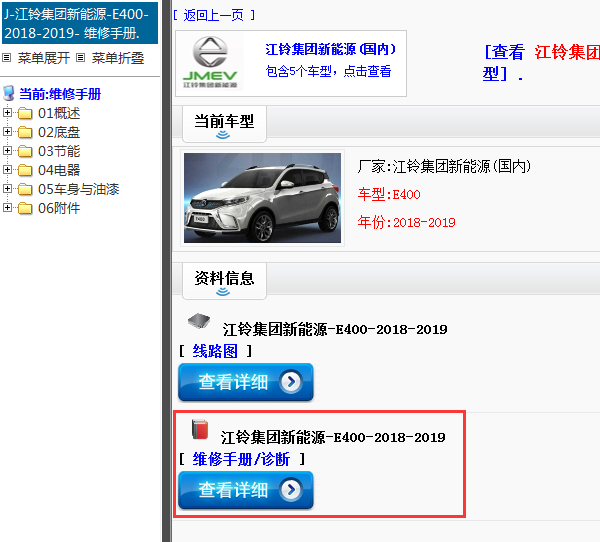600x542 pixels.
Task: Click the 年份:2018-2019 text
Action: coord(406,222)
